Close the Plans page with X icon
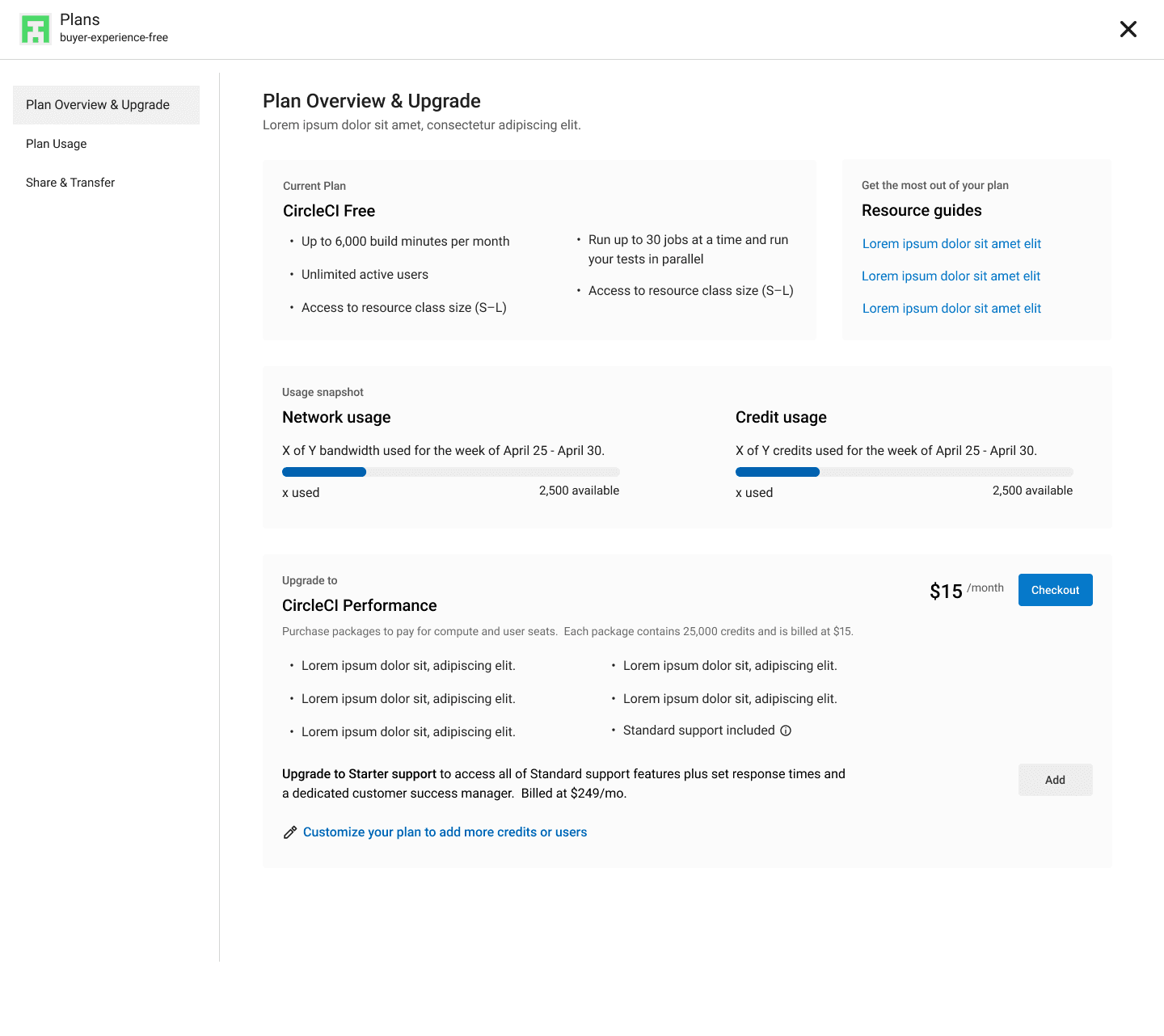 click(1128, 29)
